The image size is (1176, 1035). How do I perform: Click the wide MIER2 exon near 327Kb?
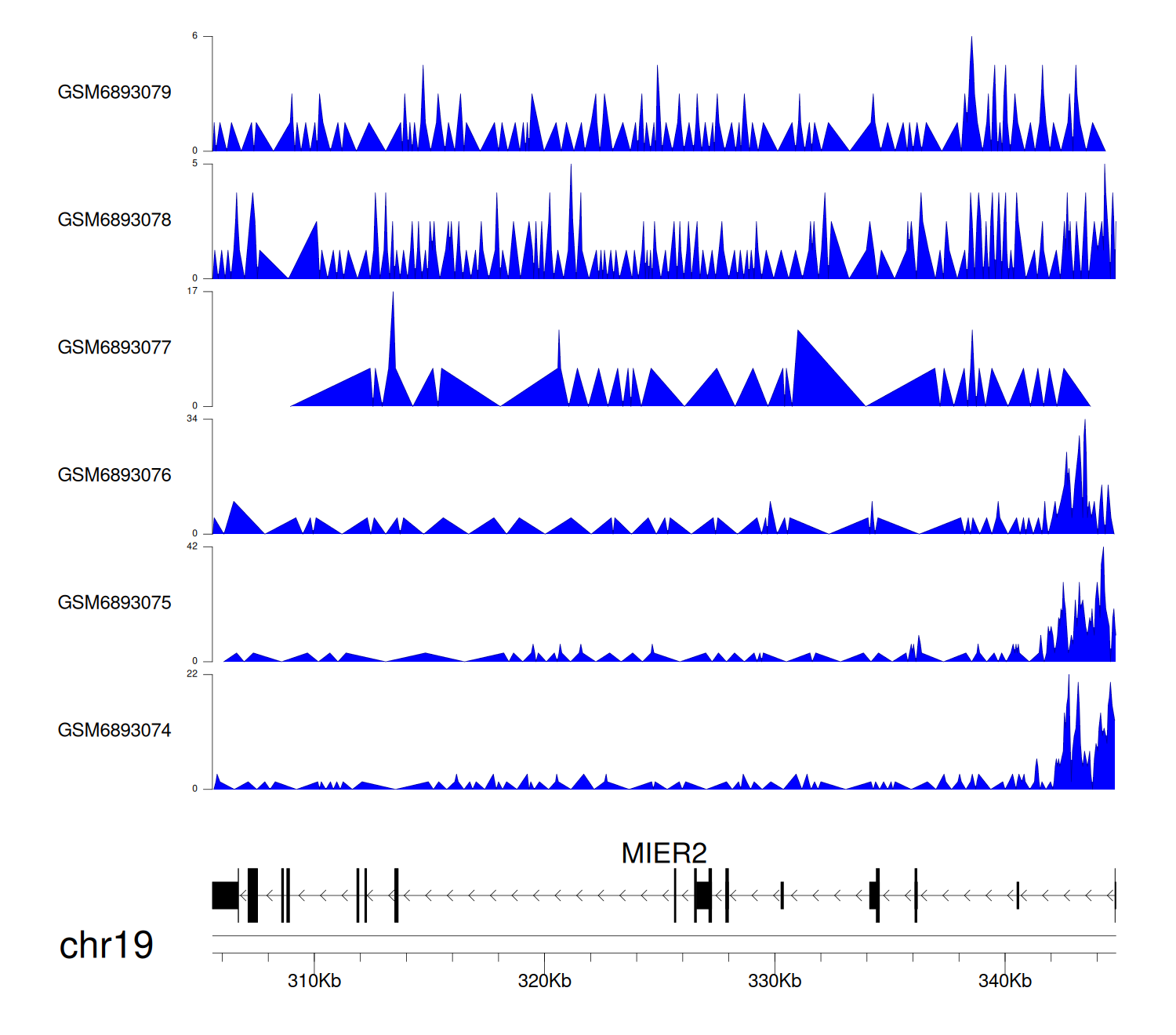(702, 895)
